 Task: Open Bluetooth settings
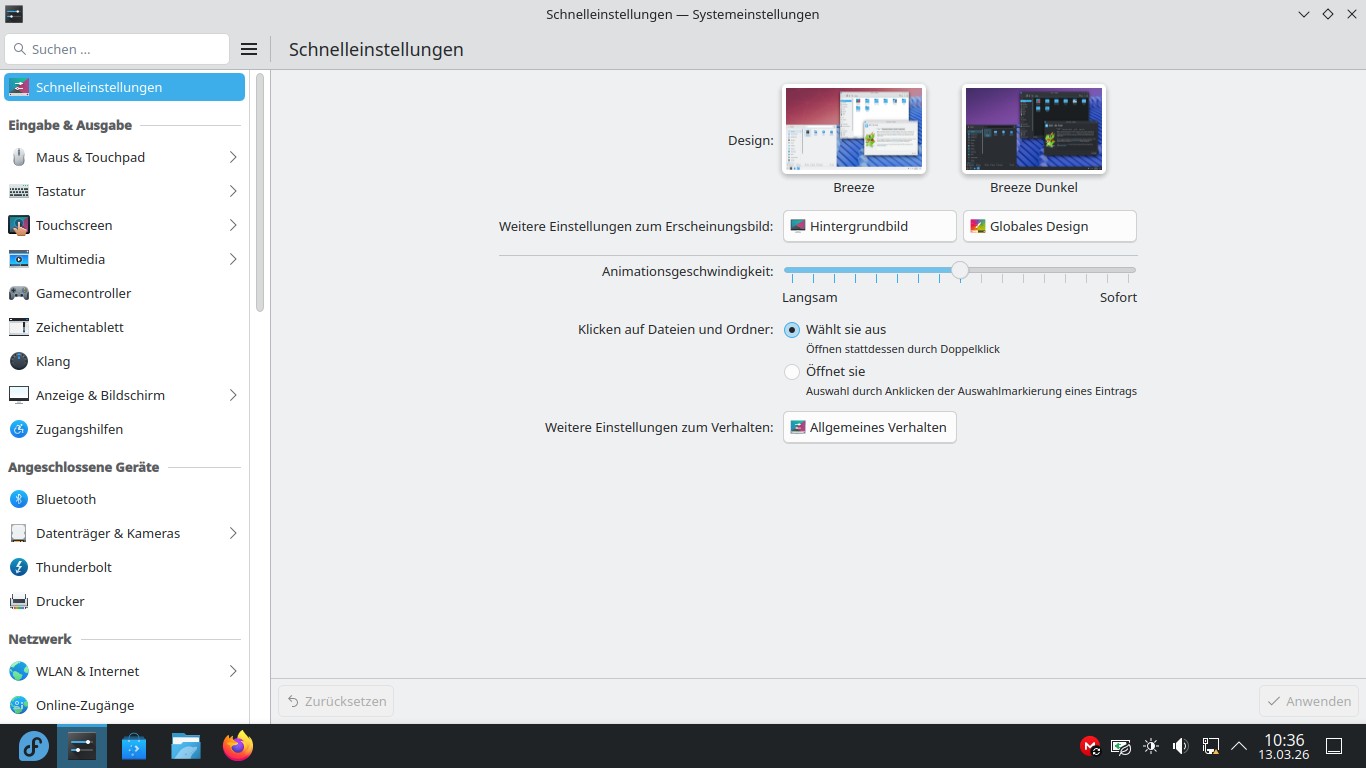[x=124, y=499]
